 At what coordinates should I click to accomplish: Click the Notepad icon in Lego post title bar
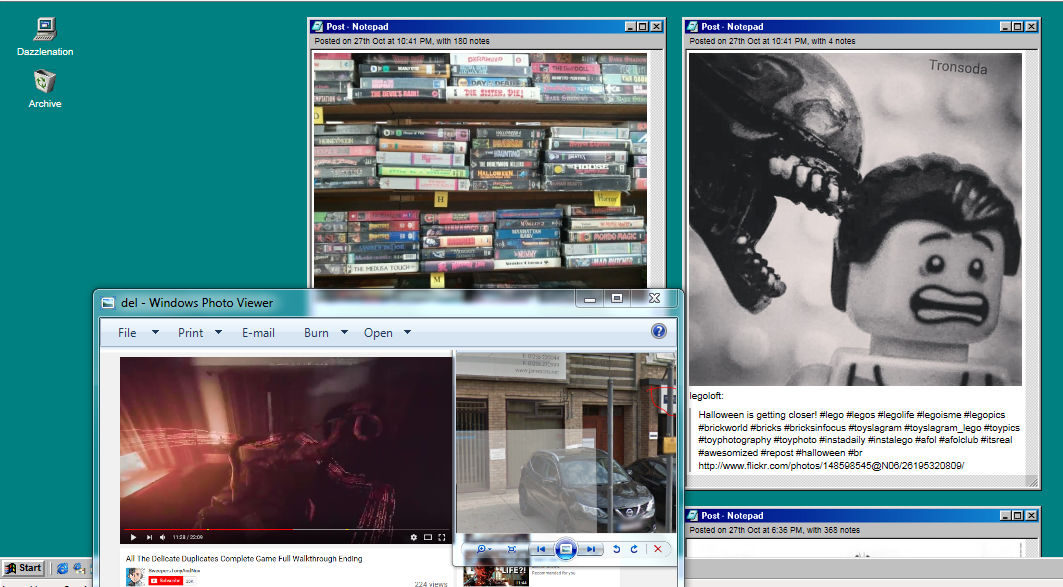point(692,26)
